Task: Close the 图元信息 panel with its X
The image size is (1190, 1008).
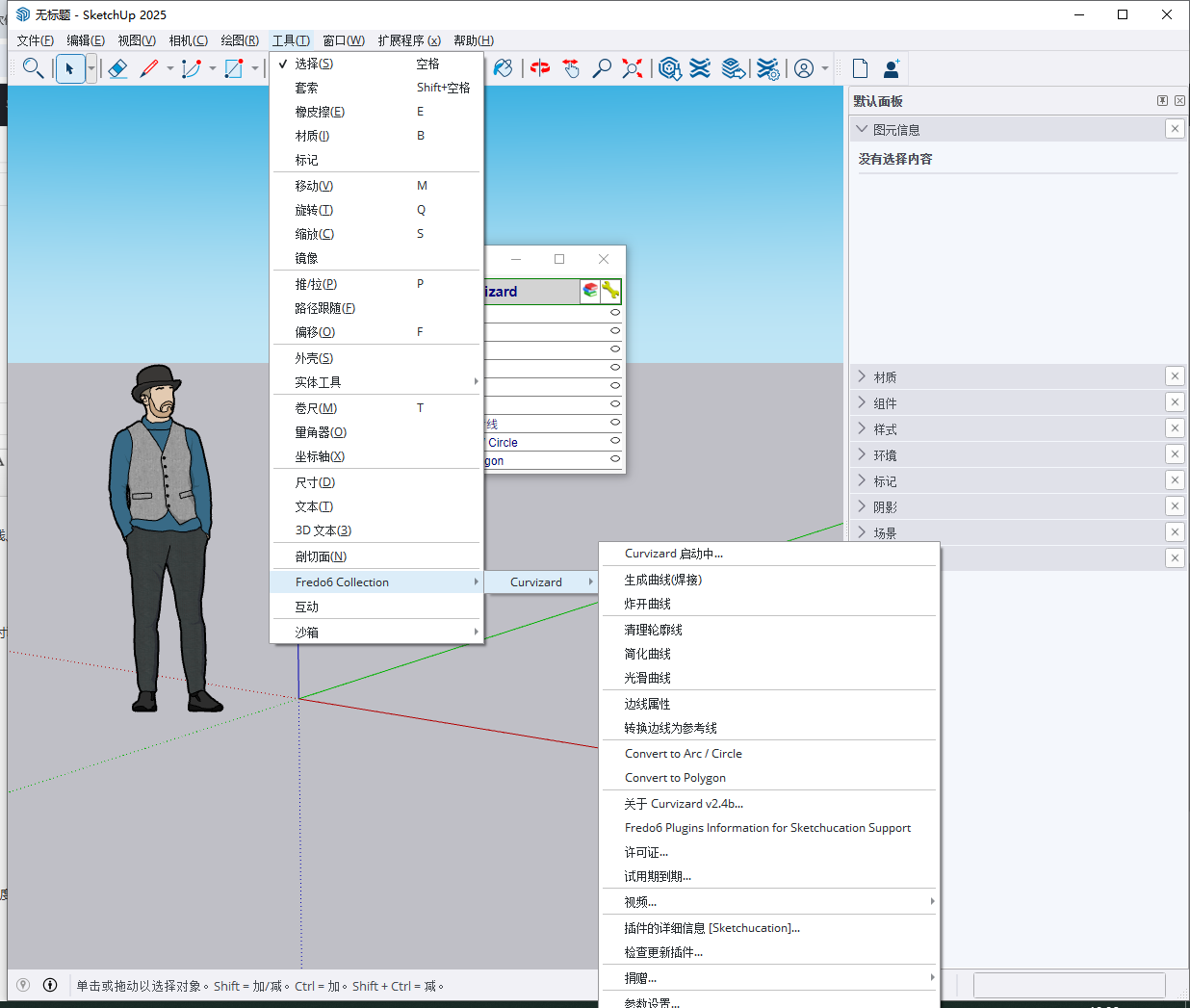Action: [x=1175, y=129]
